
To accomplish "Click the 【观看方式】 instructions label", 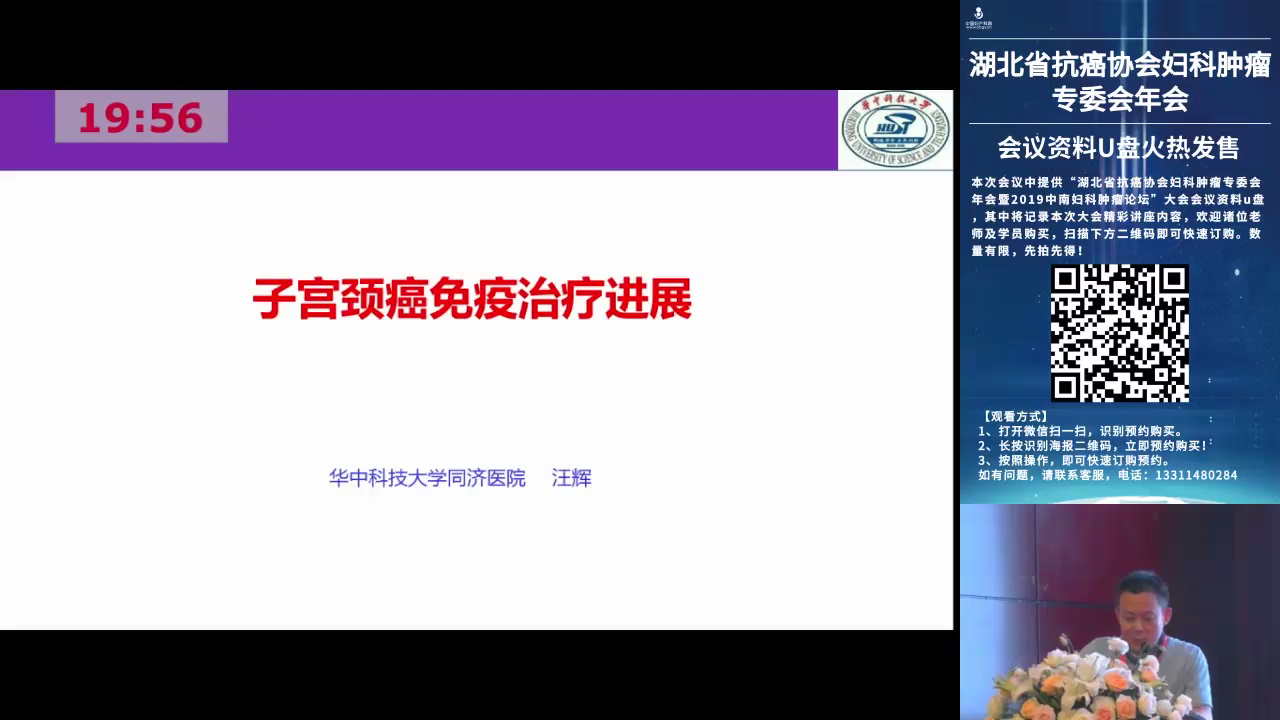I will coord(1015,416).
